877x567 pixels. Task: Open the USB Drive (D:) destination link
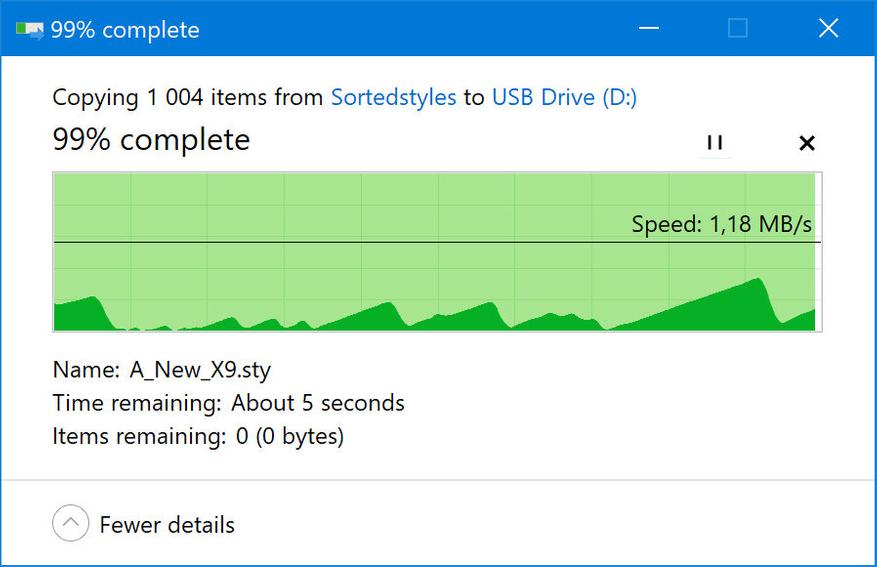tap(564, 97)
